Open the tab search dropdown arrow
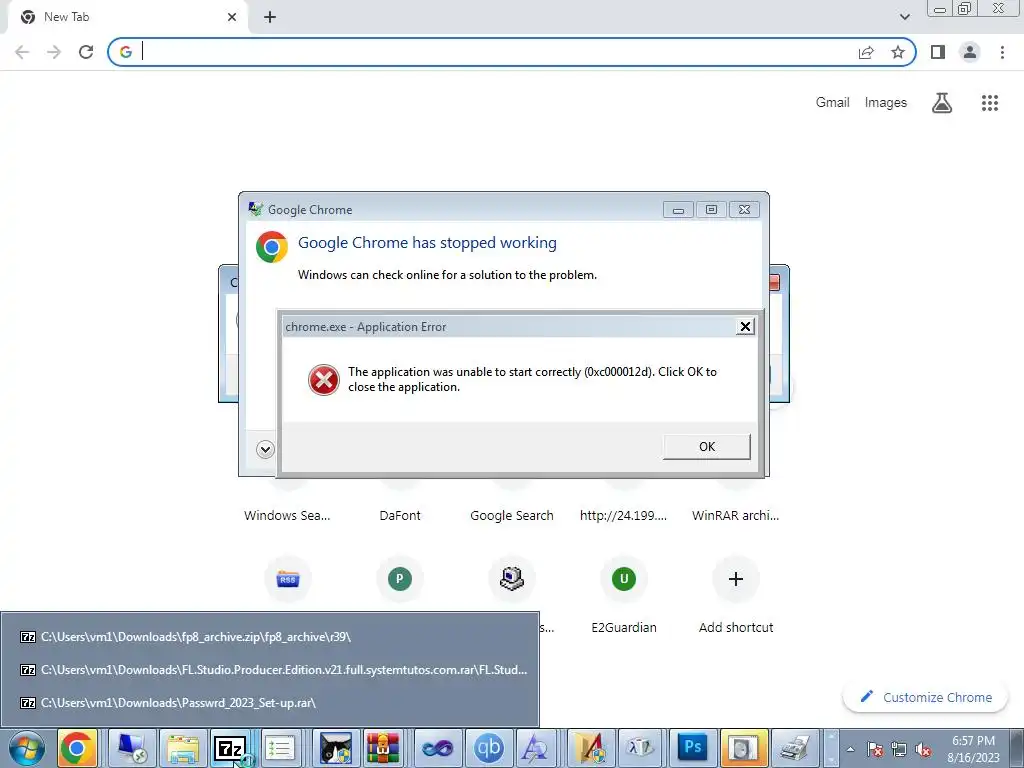This screenshot has height=768, width=1024. click(x=904, y=17)
